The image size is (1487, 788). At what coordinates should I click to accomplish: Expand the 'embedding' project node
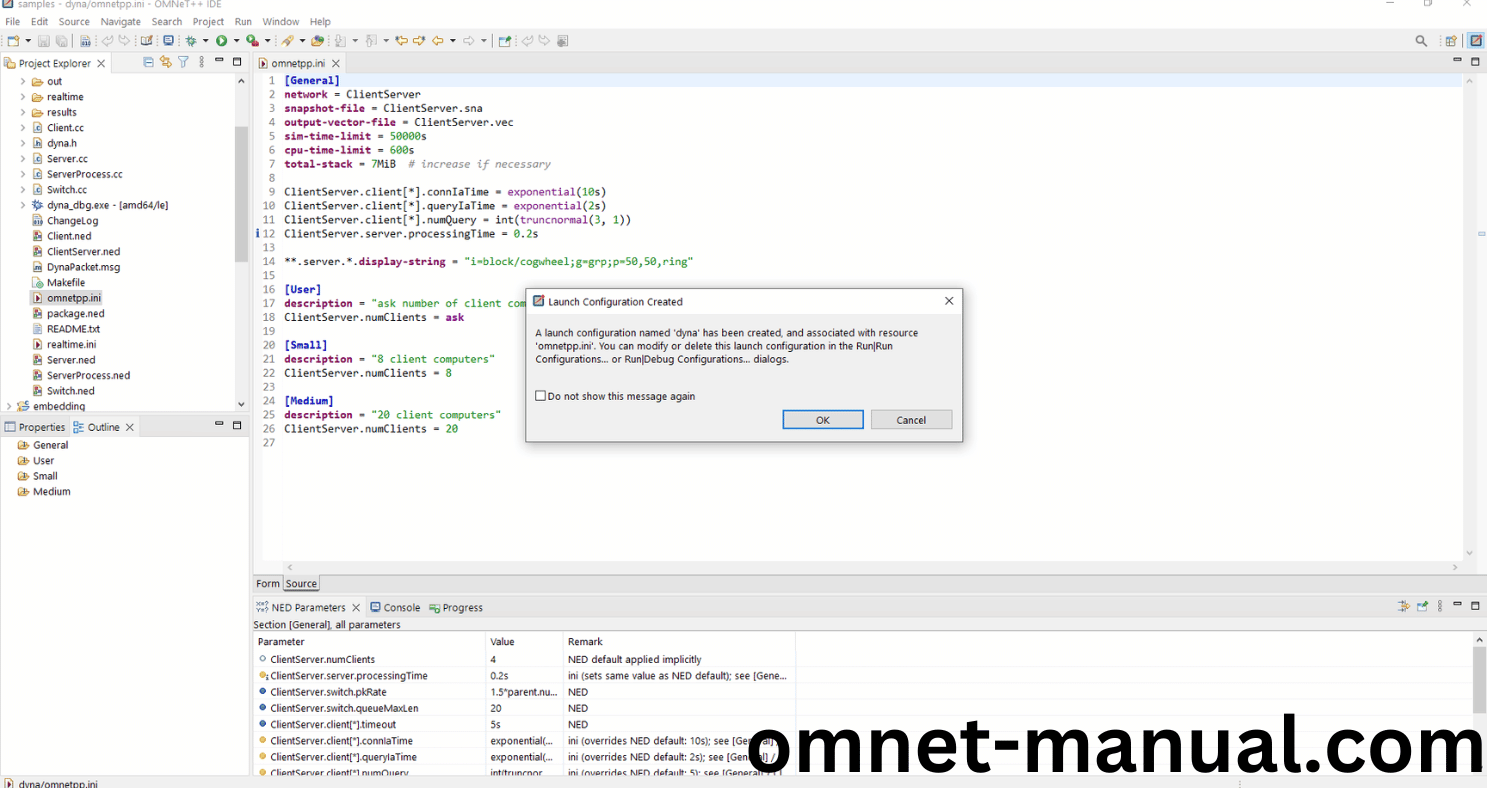click(9, 406)
